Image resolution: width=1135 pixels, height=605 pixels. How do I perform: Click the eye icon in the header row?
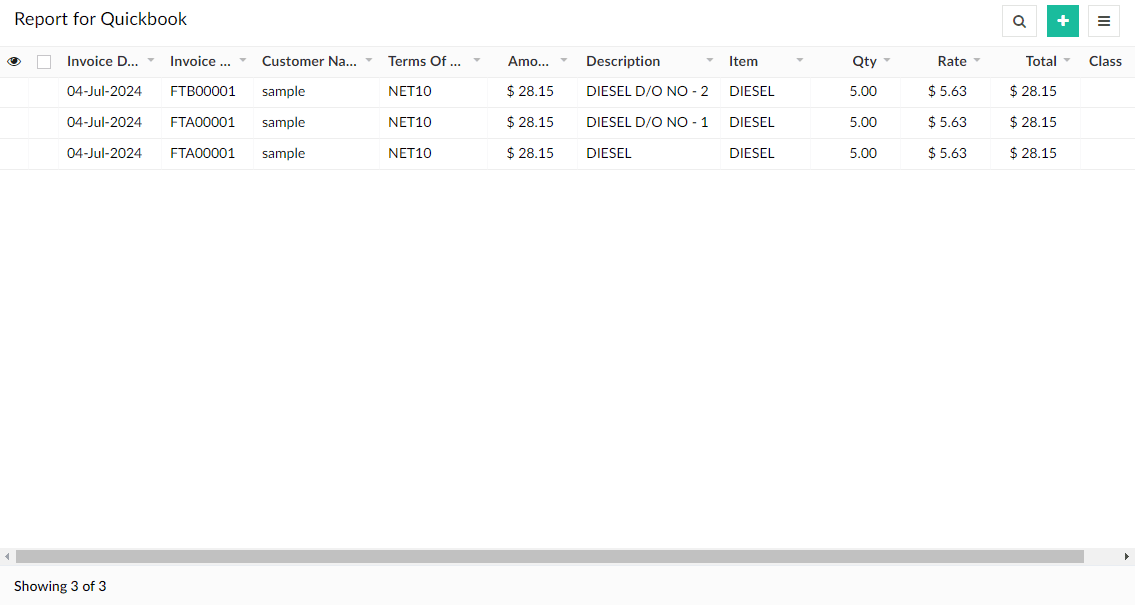coord(14,61)
